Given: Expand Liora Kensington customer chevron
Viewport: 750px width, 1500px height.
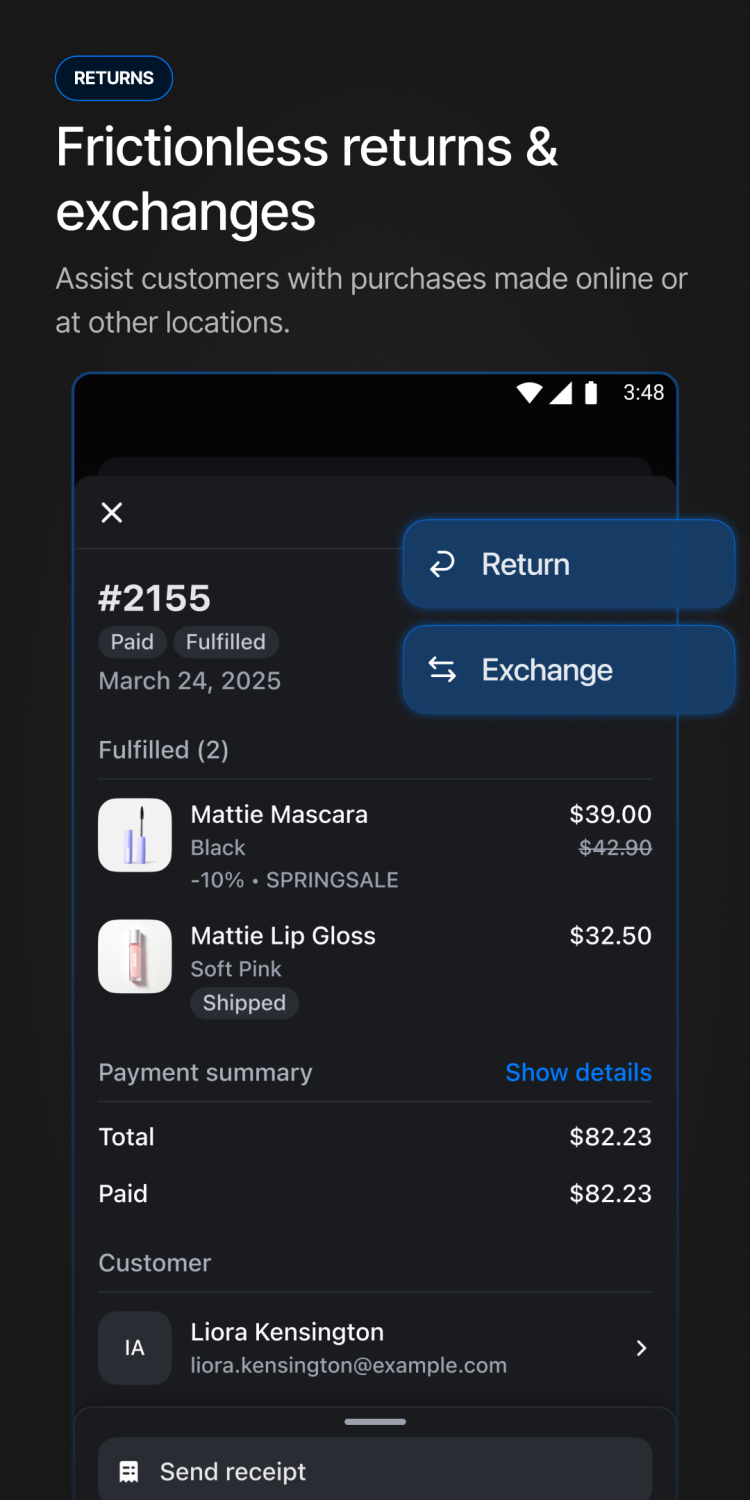Looking at the screenshot, I should point(642,1348).
